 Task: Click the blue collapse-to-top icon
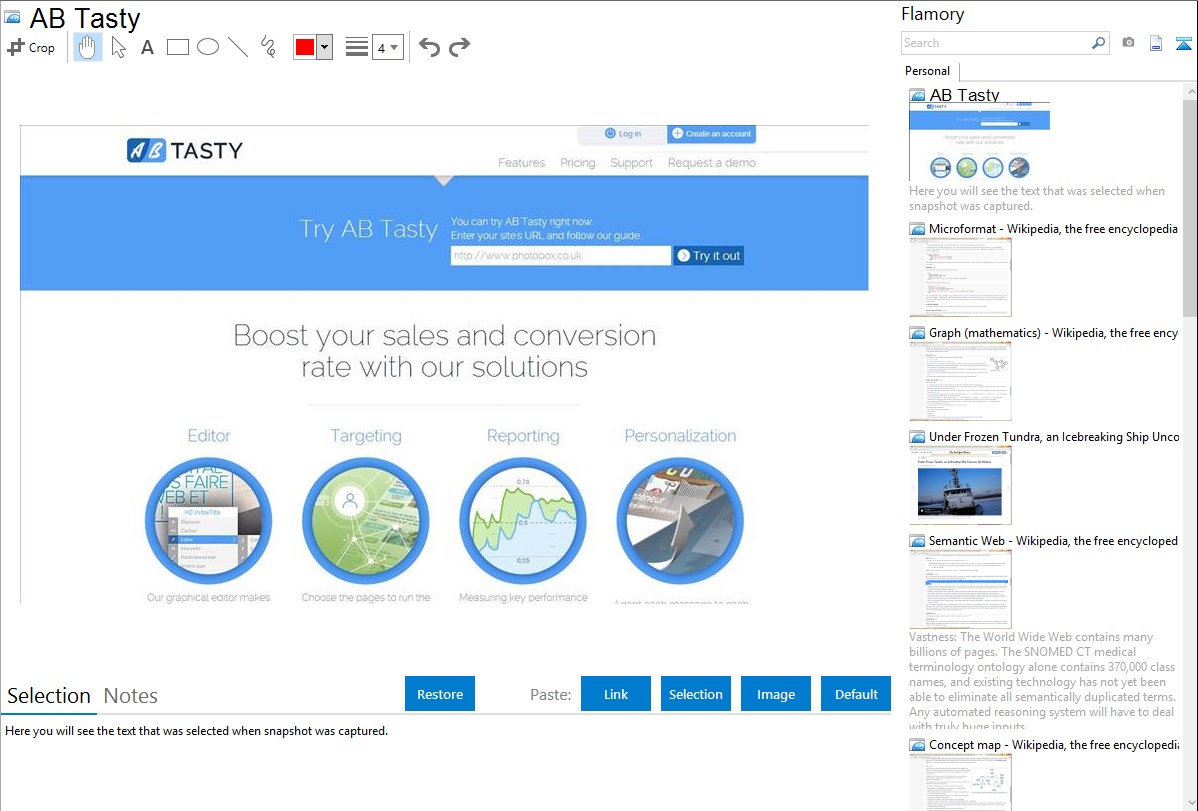click(1183, 43)
